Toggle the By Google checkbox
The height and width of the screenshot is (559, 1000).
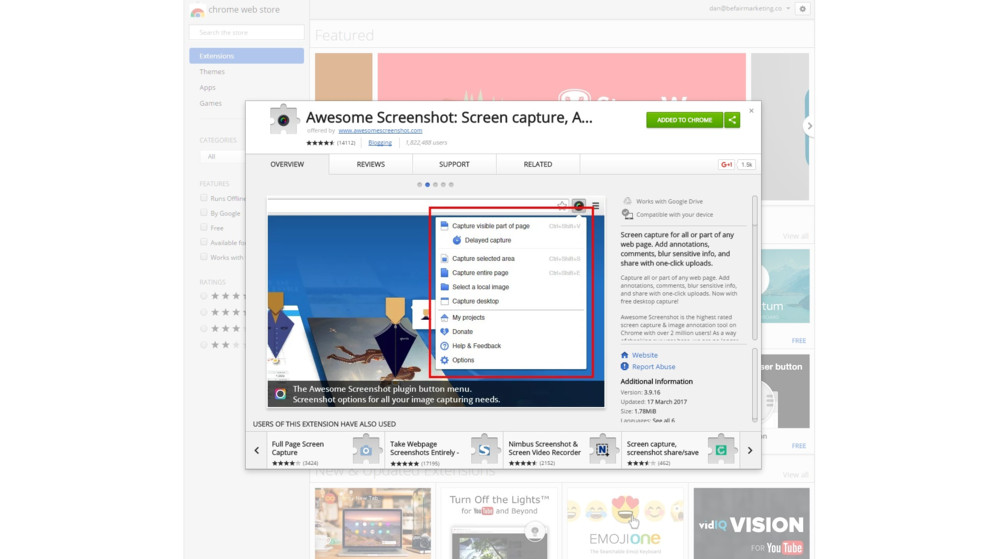pyautogui.click(x=204, y=213)
